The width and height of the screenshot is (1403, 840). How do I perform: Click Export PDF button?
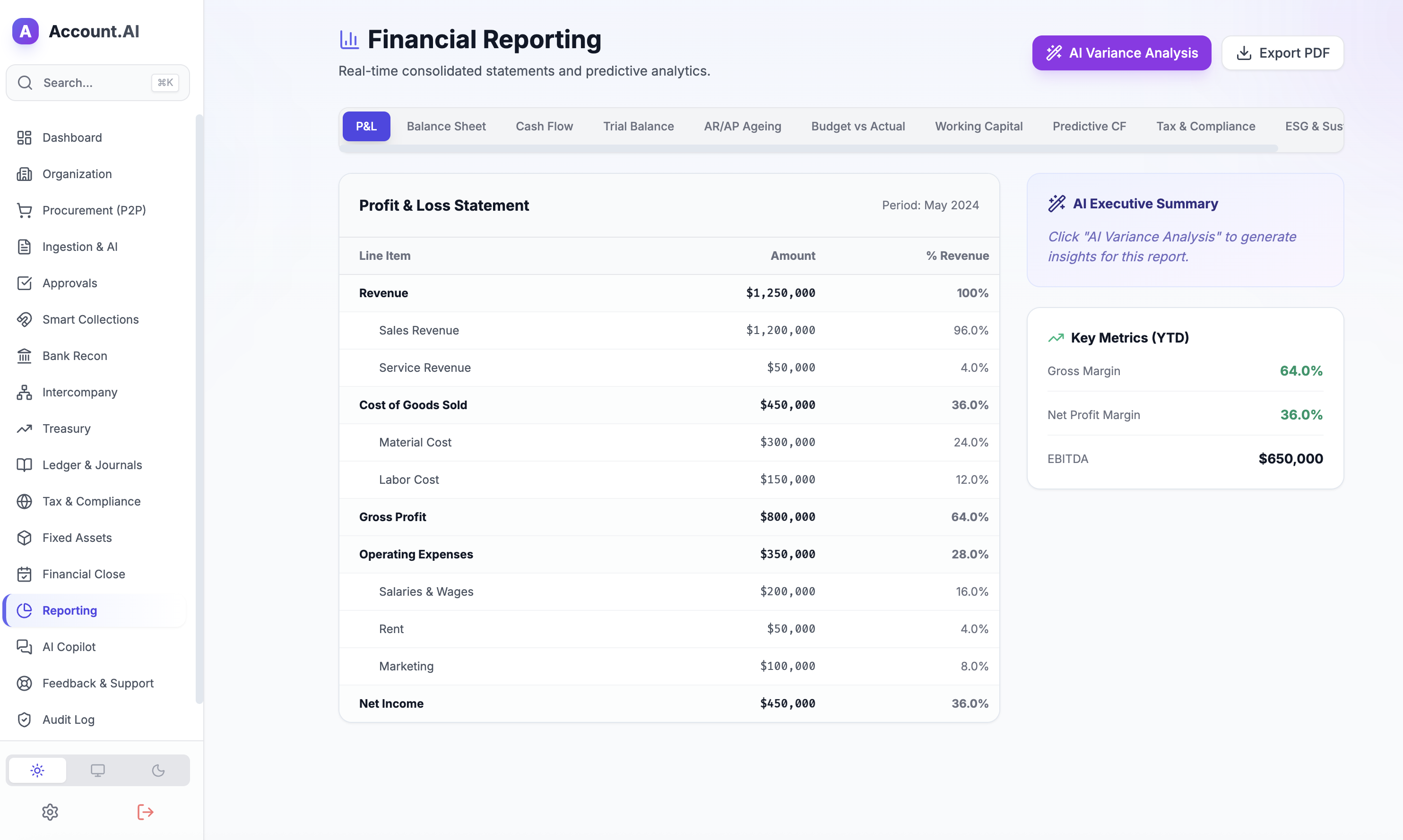(1282, 53)
